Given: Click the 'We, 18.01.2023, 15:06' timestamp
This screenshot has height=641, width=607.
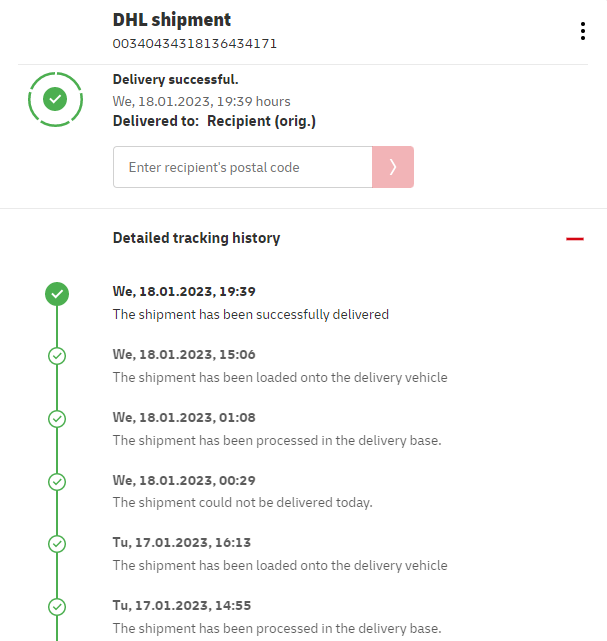Looking at the screenshot, I should pyautogui.click(x=184, y=354).
